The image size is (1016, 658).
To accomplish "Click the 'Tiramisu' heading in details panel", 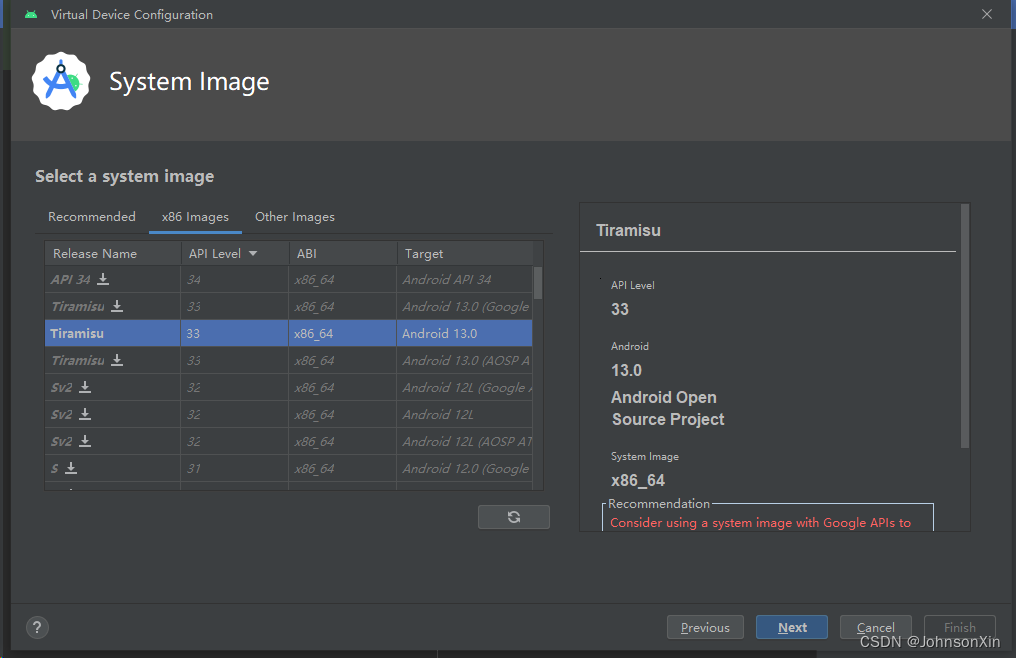I will (x=628, y=230).
